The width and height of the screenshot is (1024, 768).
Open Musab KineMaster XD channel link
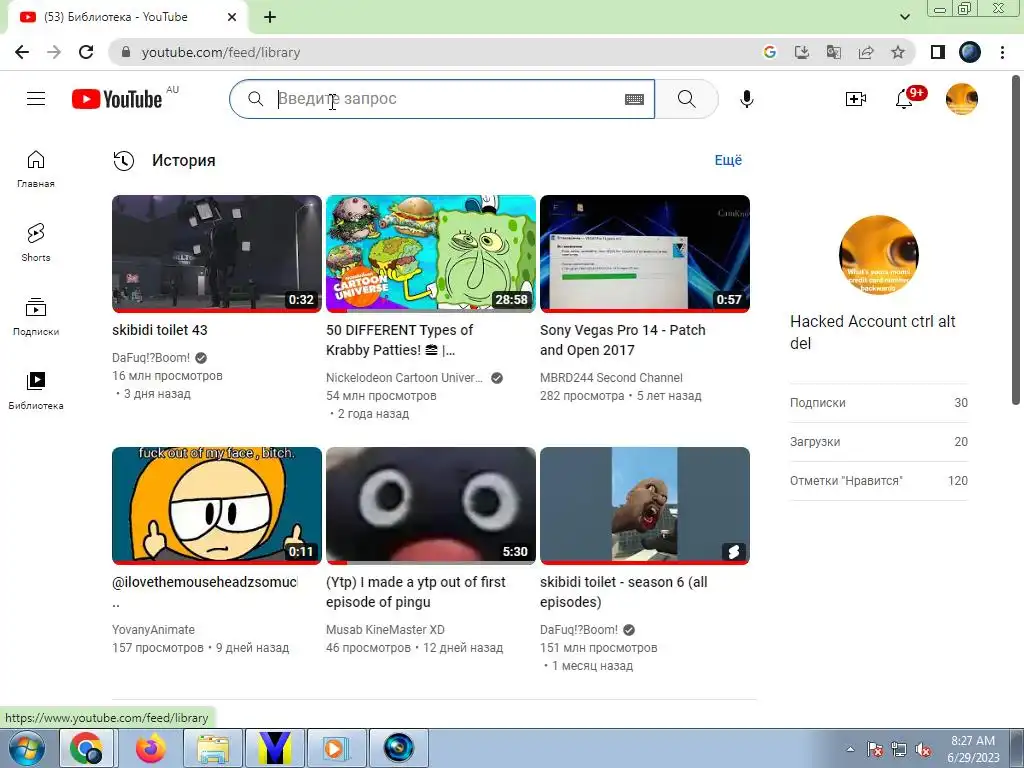(385, 630)
